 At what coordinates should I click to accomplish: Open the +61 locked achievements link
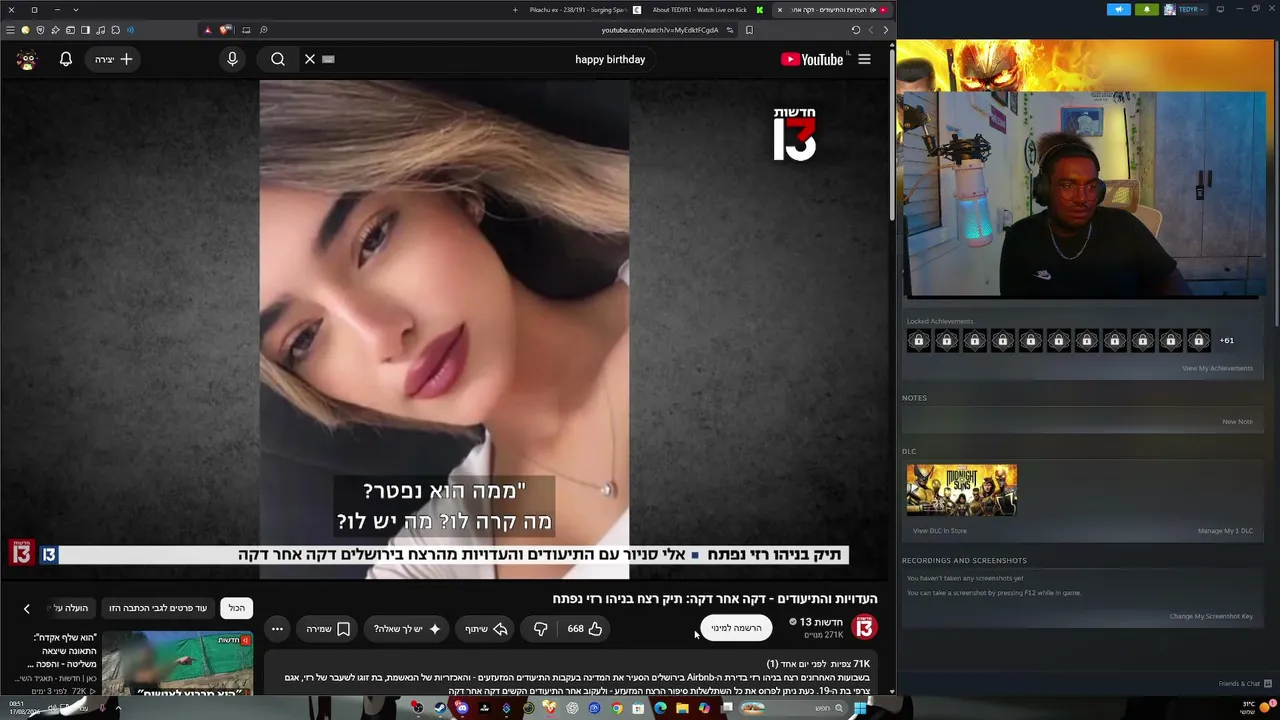point(1226,340)
